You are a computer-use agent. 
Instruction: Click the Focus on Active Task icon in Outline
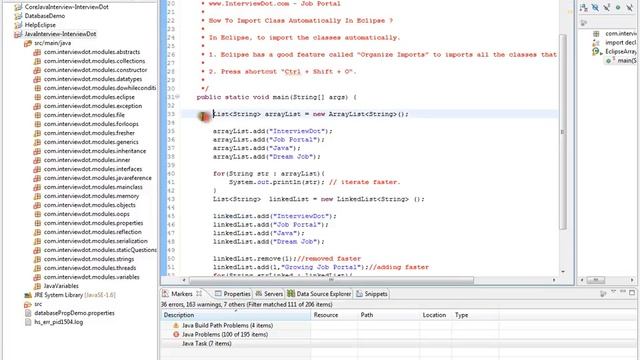[584, 23]
